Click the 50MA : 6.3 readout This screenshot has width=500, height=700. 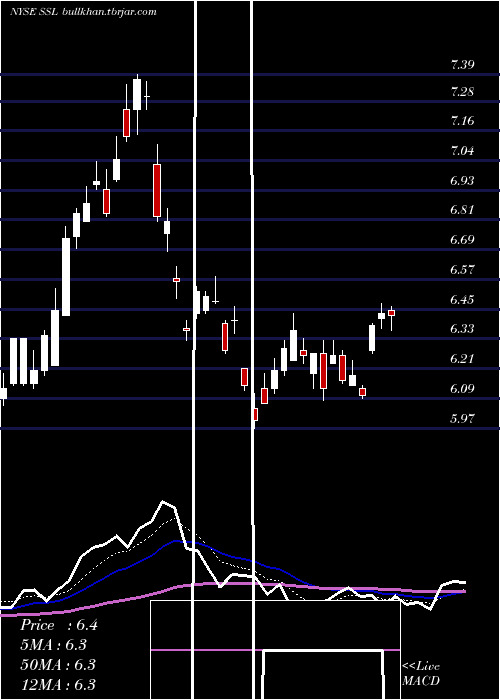pos(58,665)
